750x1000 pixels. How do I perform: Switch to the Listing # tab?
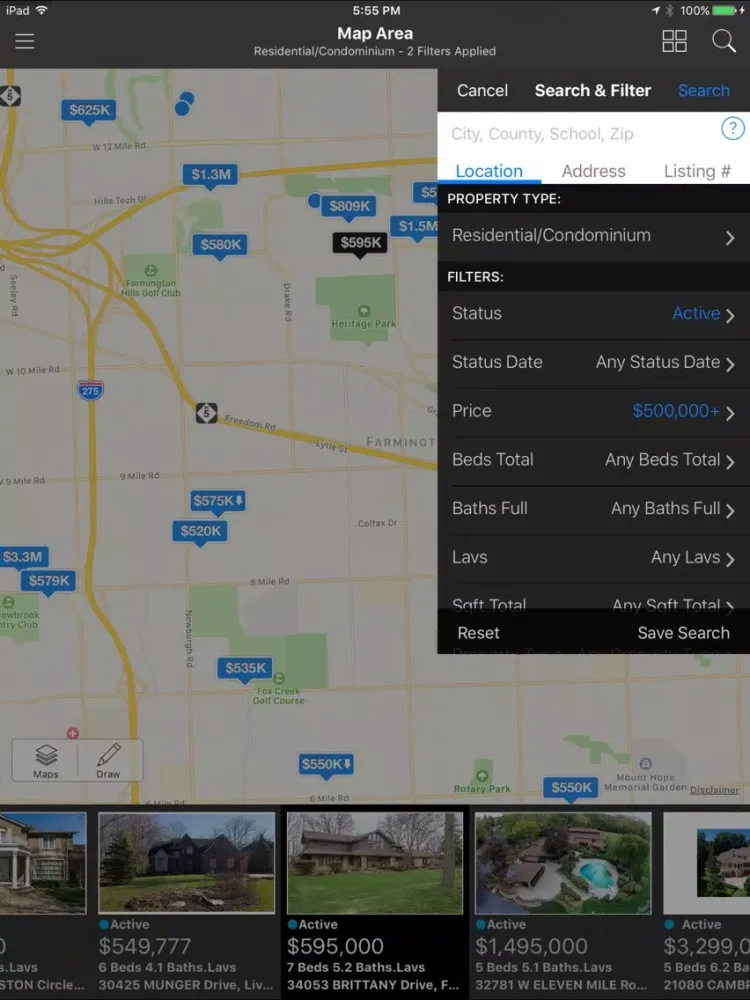click(x=696, y=171)
